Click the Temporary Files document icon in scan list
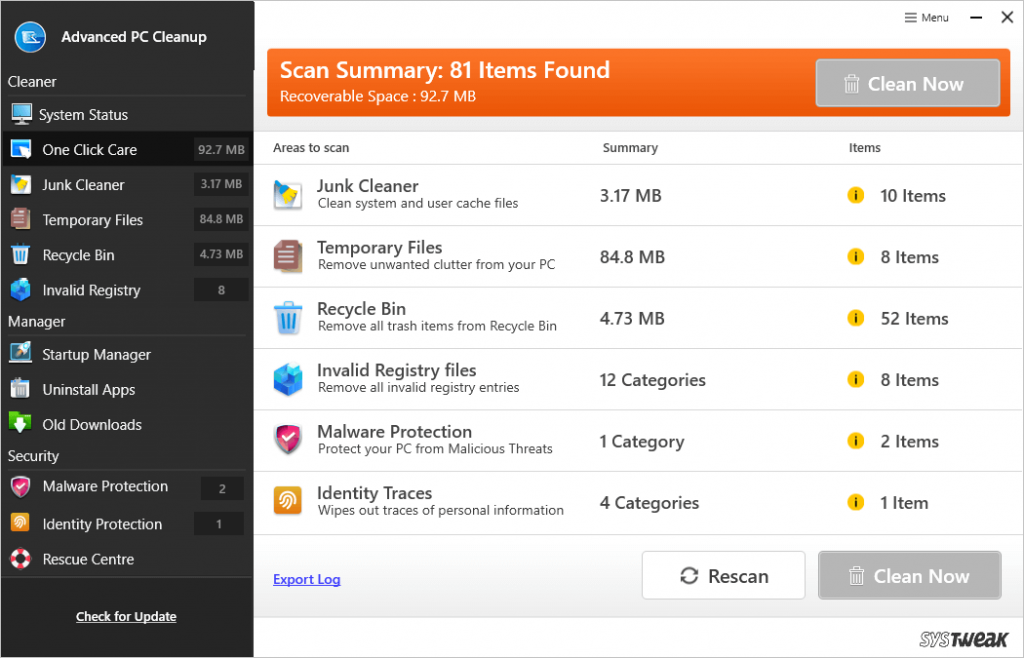 coord(288,256)
